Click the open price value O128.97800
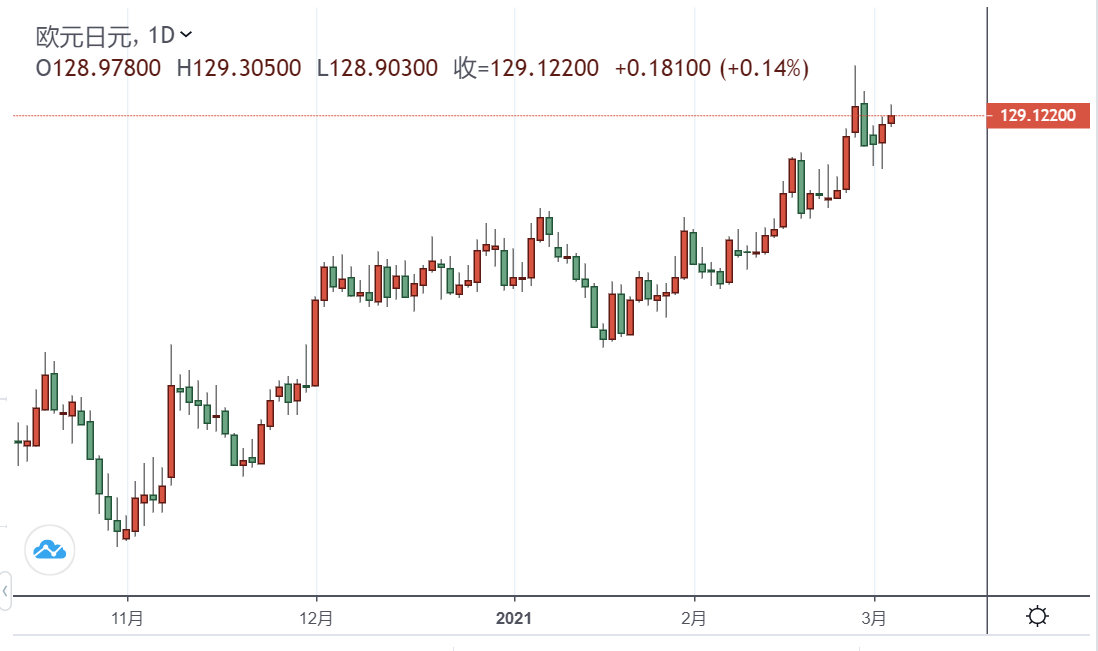1098x651 pixels. (x=98, y=68)
